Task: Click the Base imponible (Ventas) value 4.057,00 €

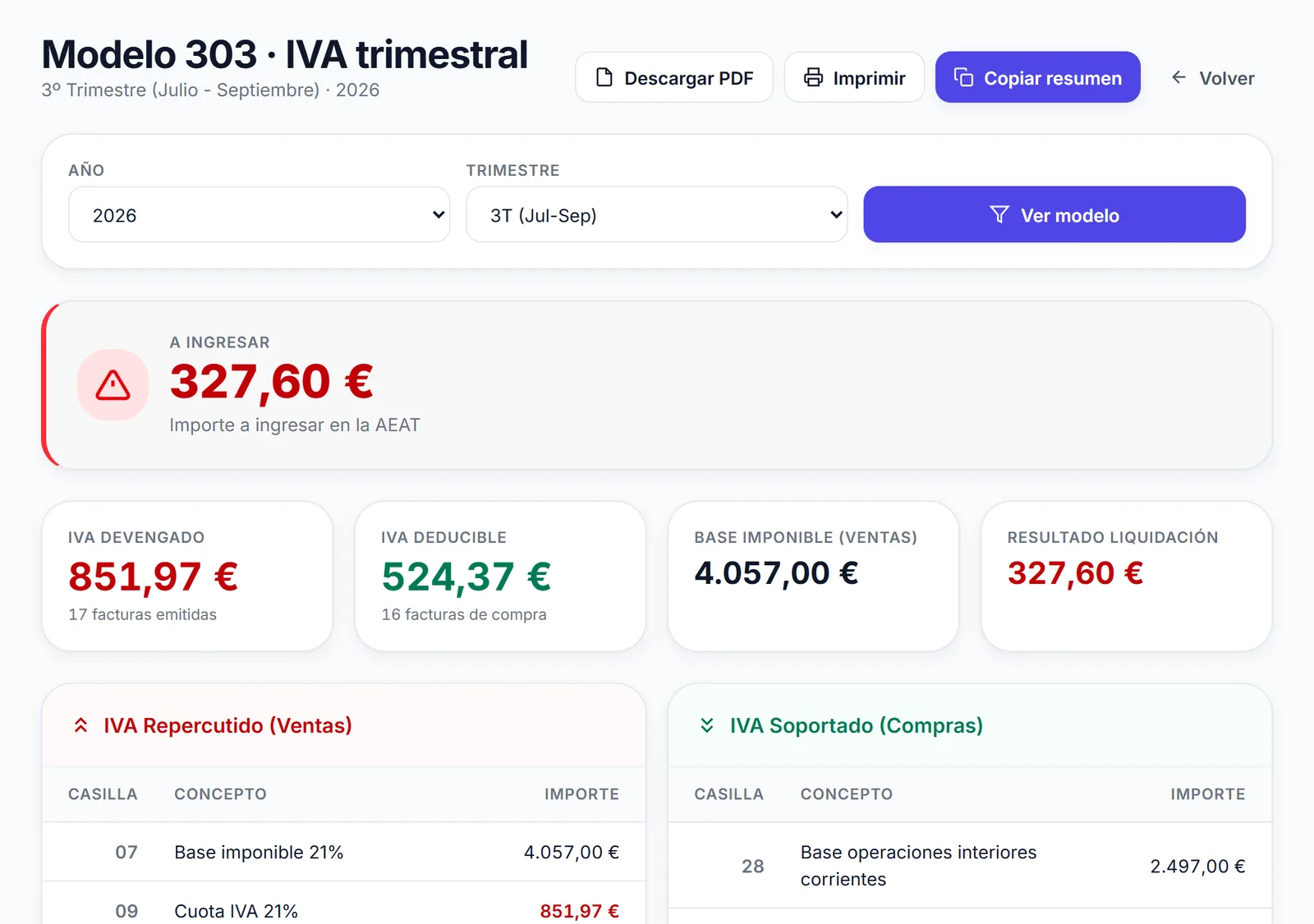Action: (x=776, y=572)
